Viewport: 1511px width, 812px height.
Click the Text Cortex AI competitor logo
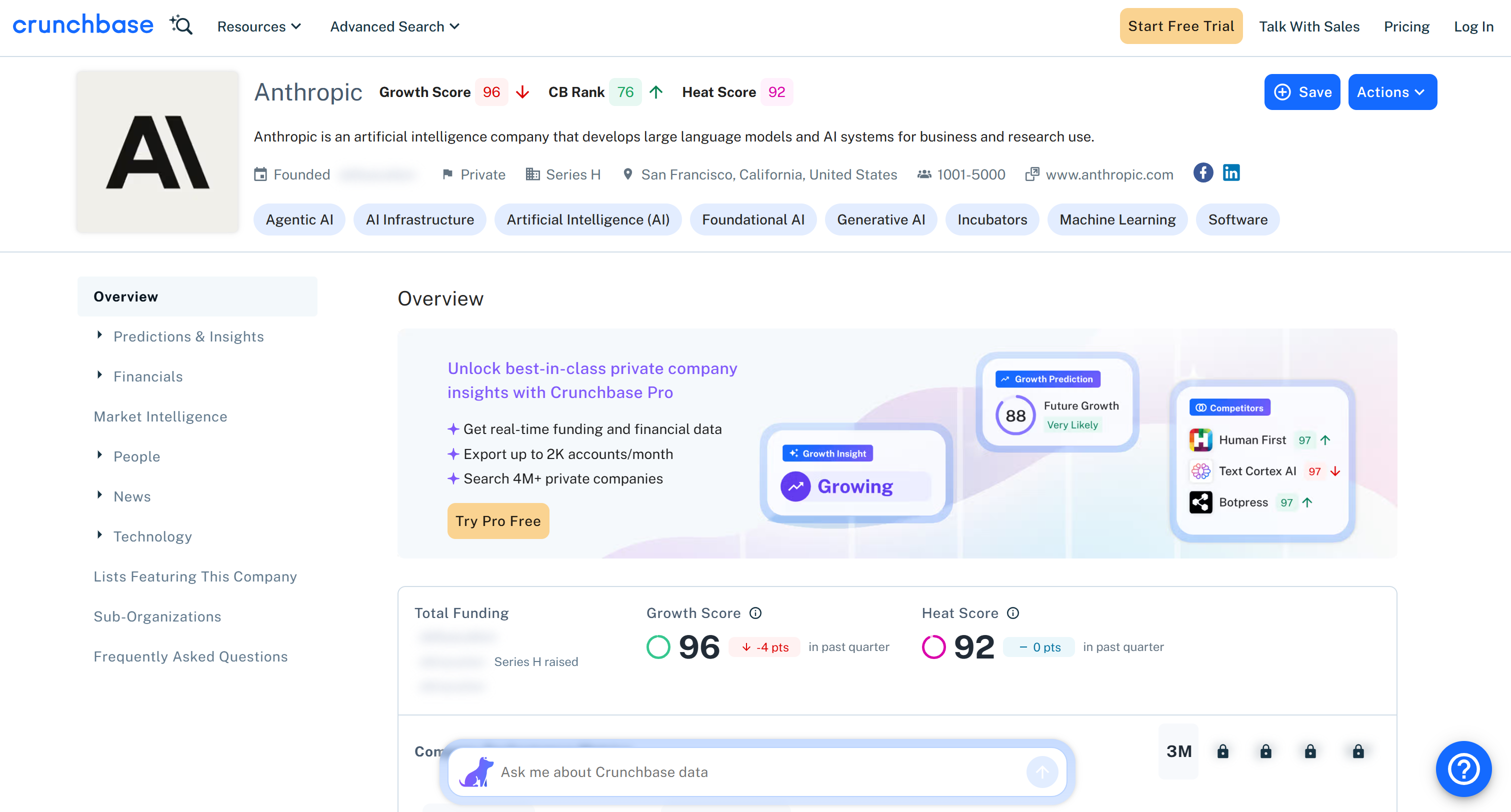[1200, 471]
